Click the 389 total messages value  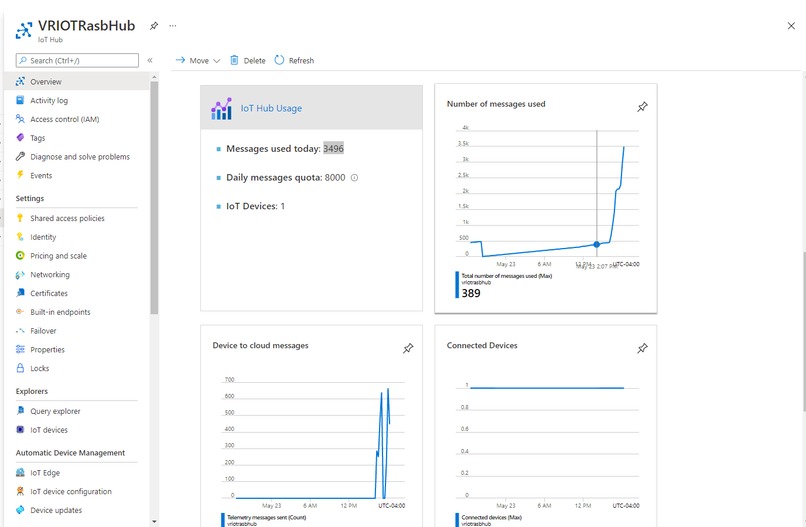pos(471,293)
